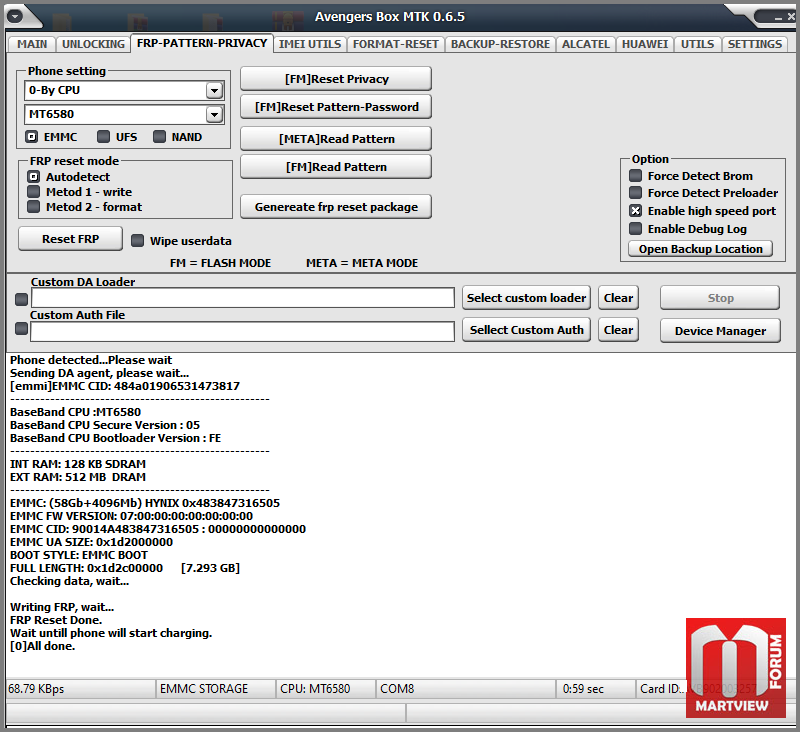Choose Metod 2 - format mode
Viewport: 800px width, 732px height.
click(x=33, y=207)
